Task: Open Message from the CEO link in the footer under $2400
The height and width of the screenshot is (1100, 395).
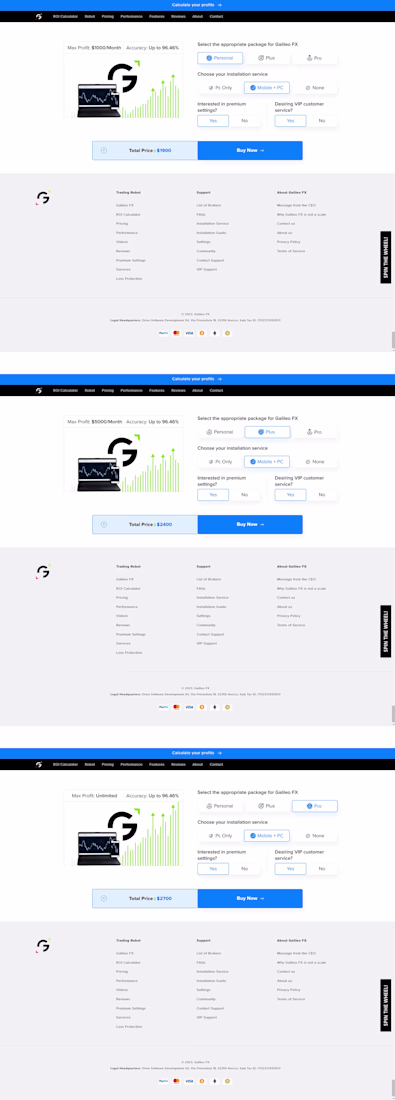Action: (297, 579)
